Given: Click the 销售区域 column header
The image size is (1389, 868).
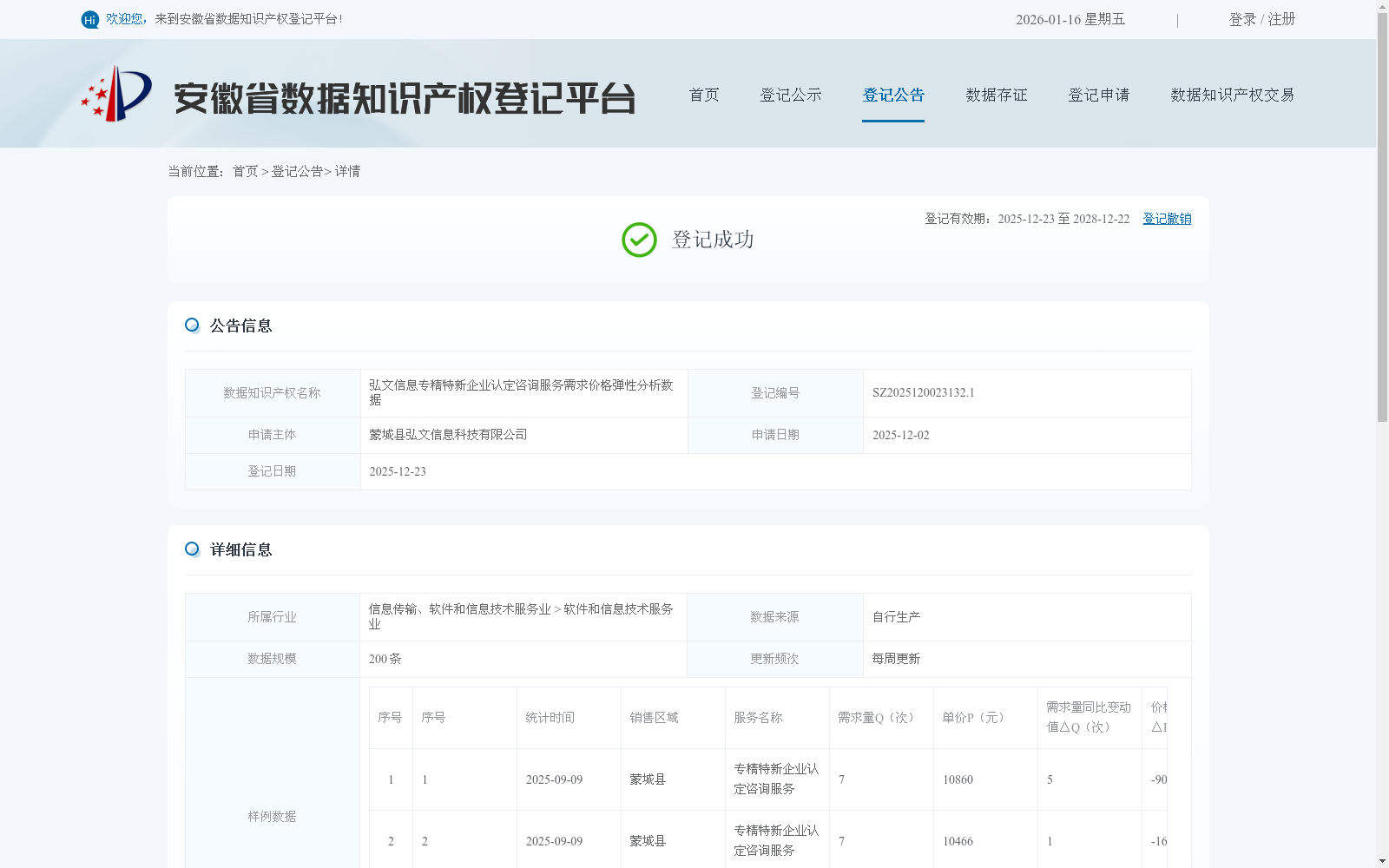Looking at the screenshot, I should [655, 718].
